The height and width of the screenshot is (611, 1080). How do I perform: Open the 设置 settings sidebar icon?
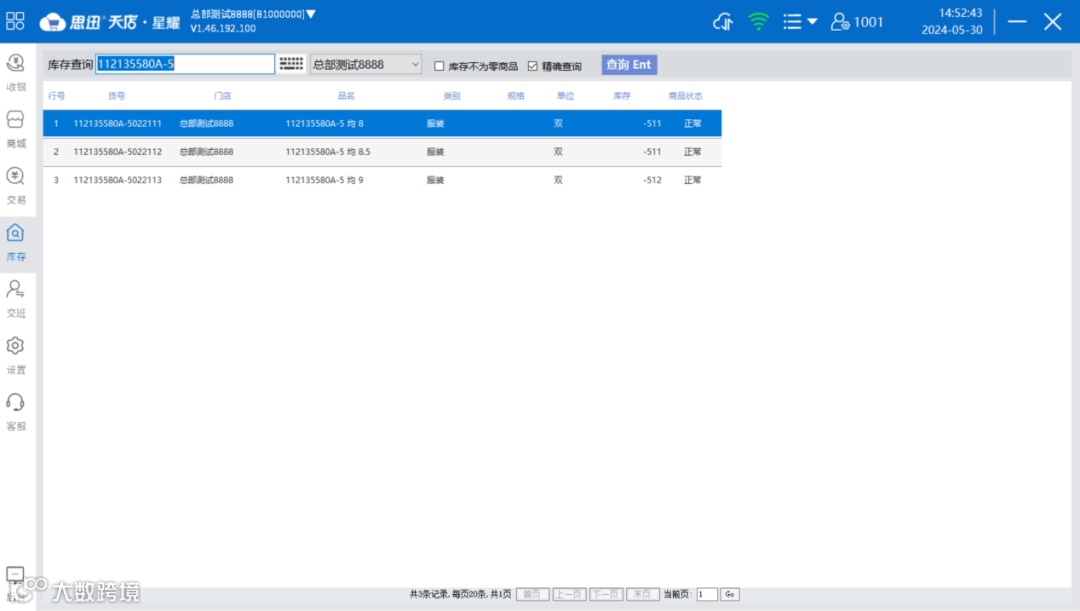pyautogui.click(x=16, y=355)
